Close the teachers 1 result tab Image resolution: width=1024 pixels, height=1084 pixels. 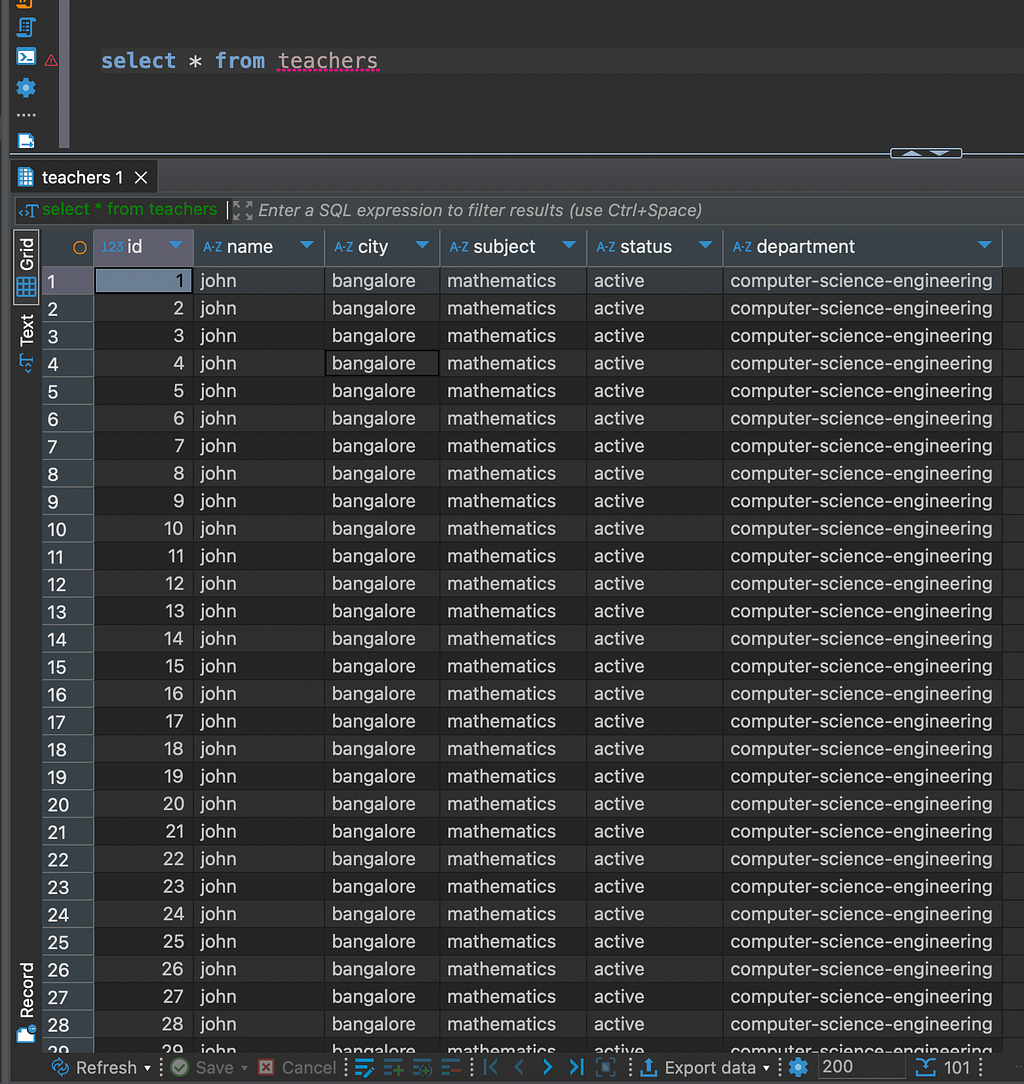coord(141,178)
